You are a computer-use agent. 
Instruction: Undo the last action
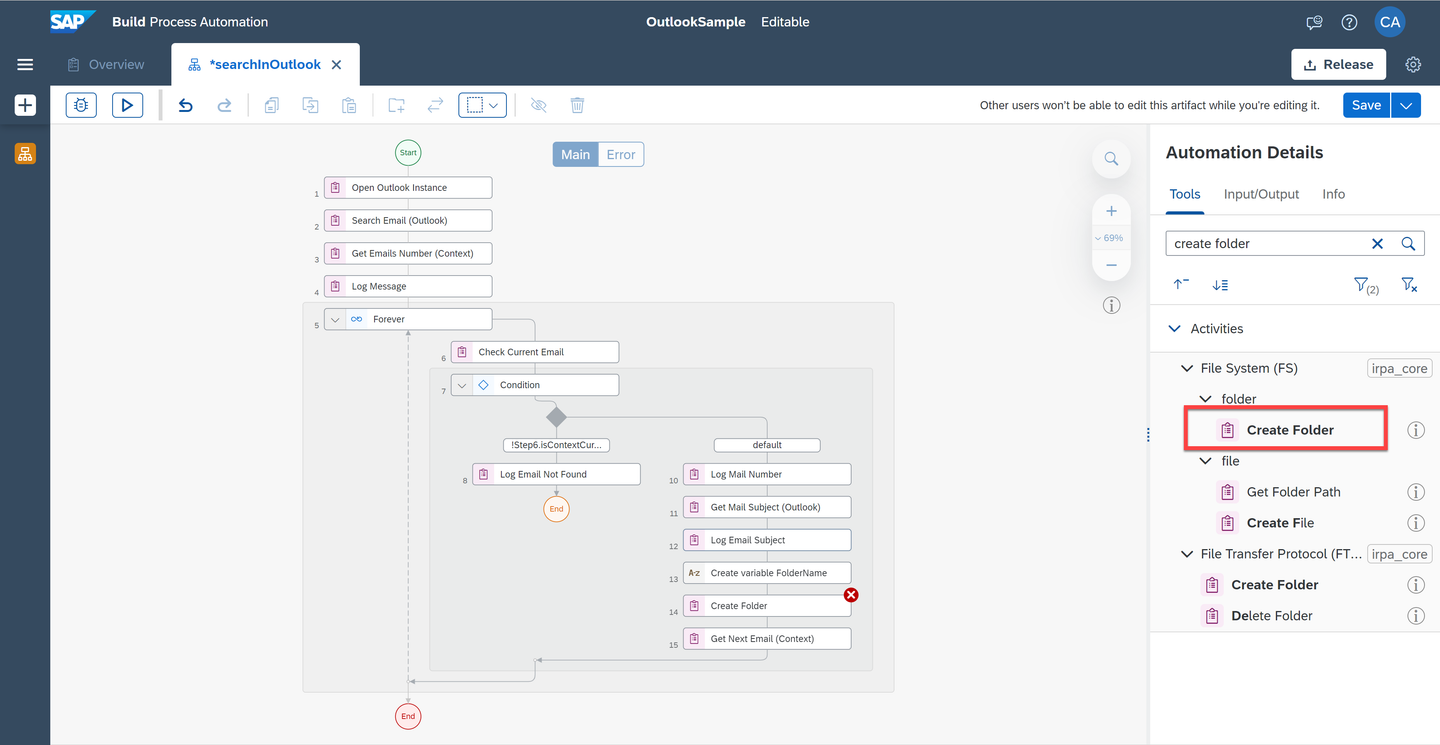pyautogui.click(x=185, y=105)
